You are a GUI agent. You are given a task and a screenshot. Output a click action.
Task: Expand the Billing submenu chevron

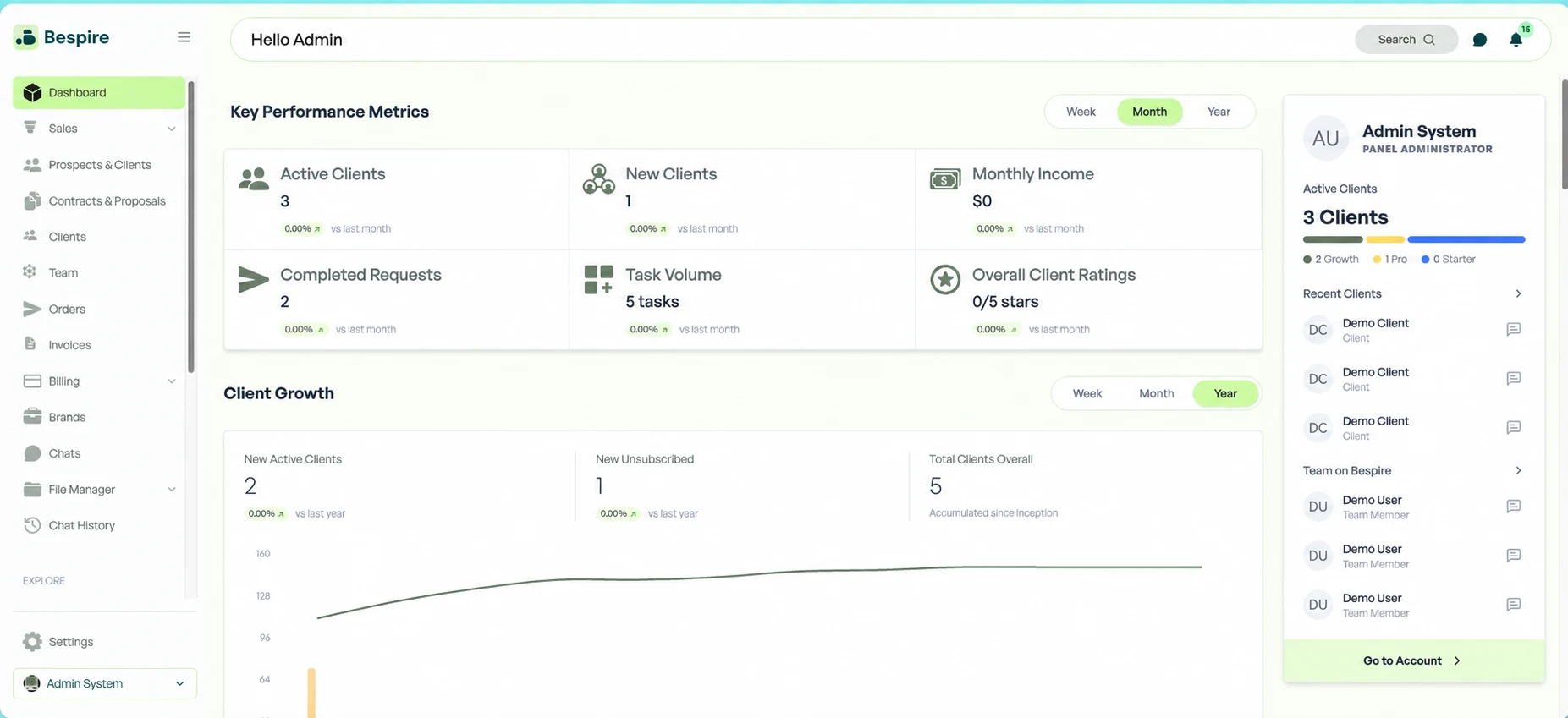pos(172,381)
